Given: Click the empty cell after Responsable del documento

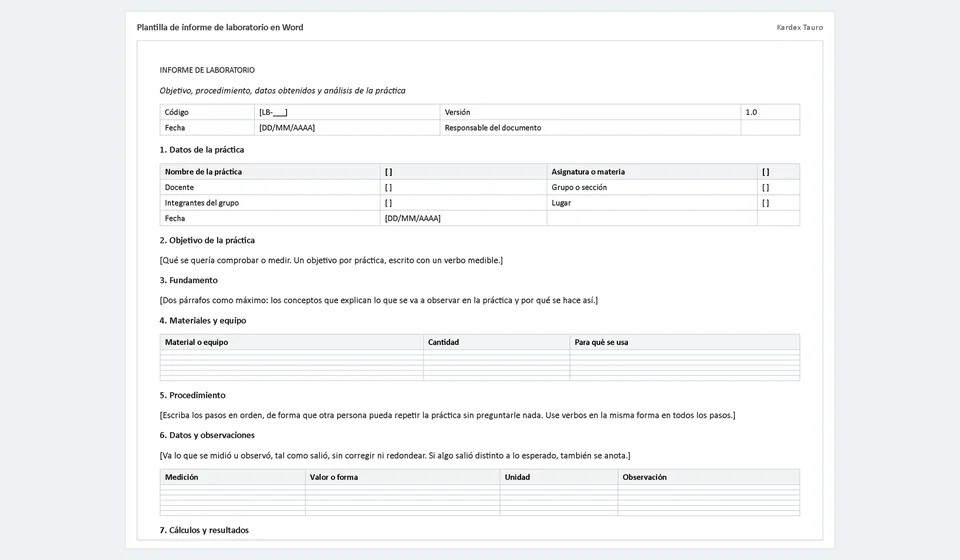Looking at the screenshot, I should click(770, 128).
